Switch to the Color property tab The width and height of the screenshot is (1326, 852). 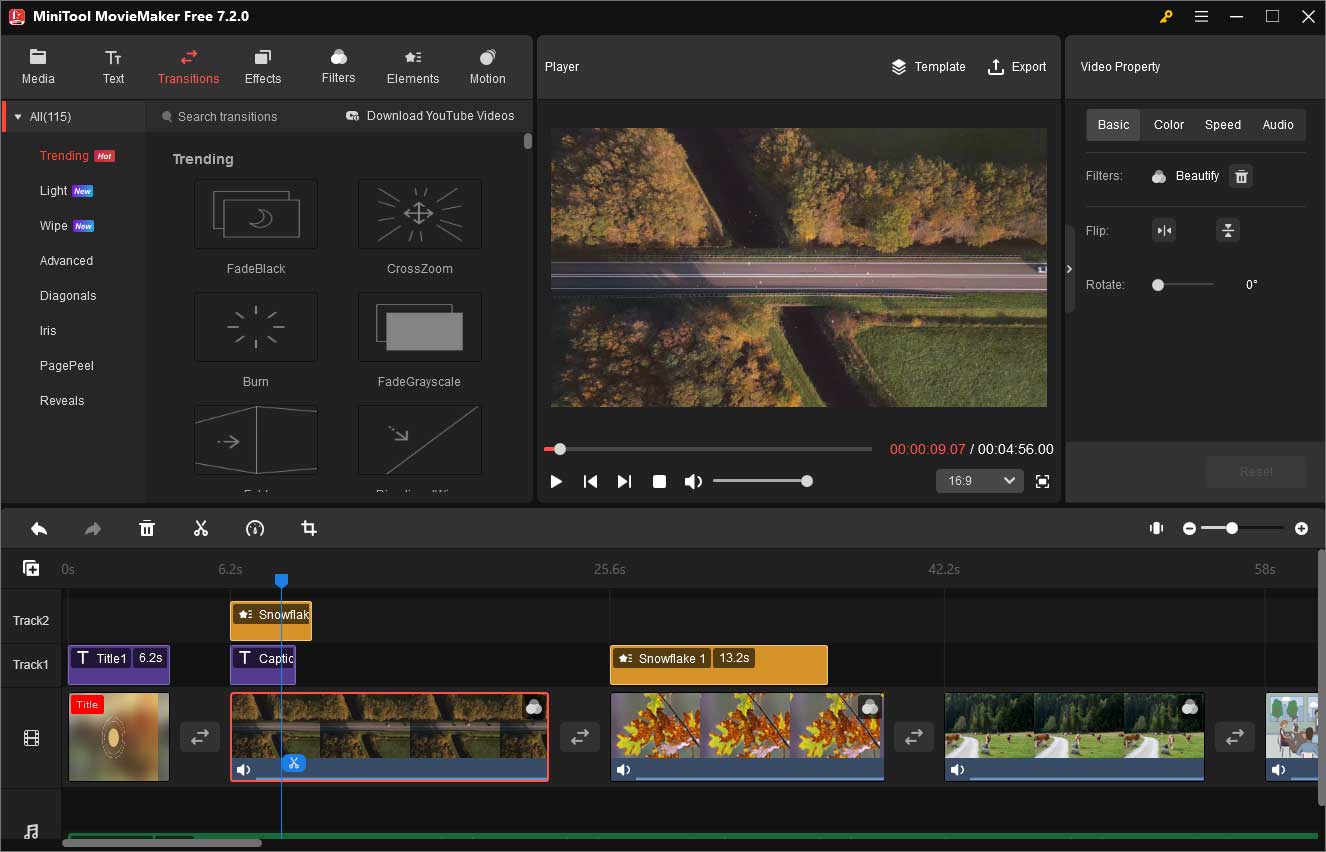(x=1168, y=125)
